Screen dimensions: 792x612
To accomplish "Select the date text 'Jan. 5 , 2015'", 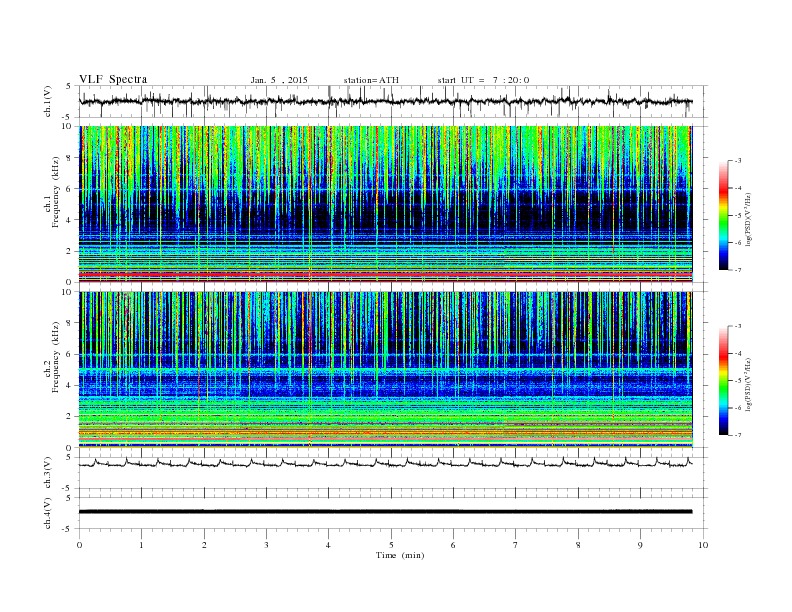I will tap(279, 80).
